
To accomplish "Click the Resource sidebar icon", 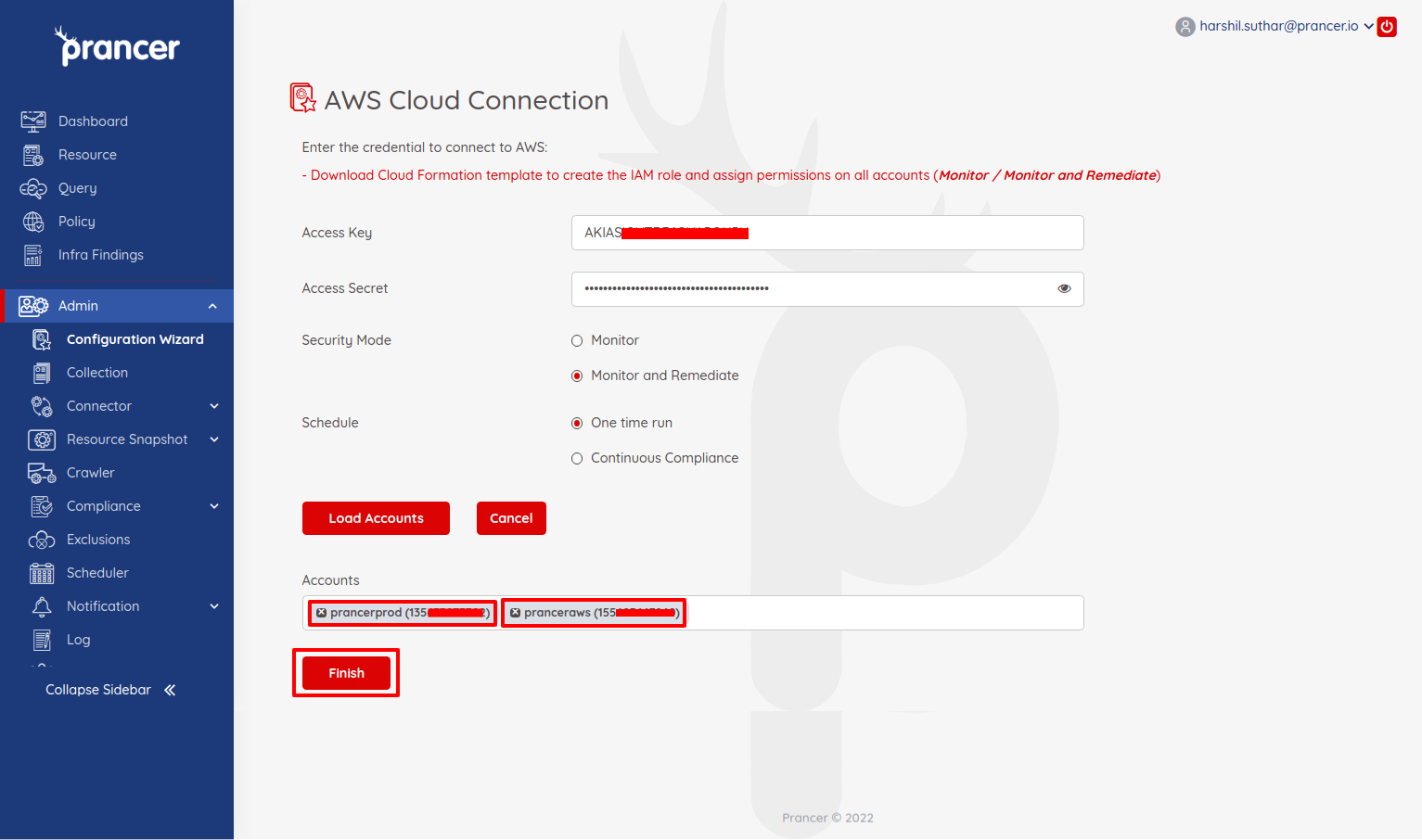I will 33,155.
